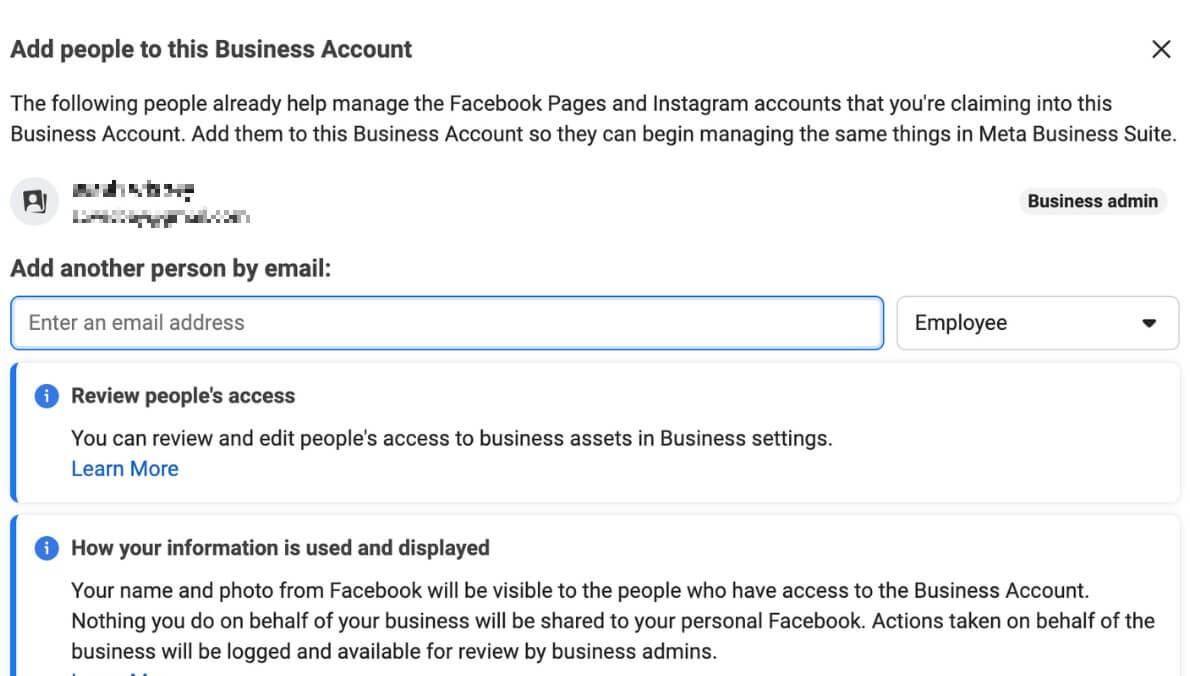Click the Add people to this Business Account title
Image resolution: width=1190 pixels, height=676 pixels.
pos(211,49)
